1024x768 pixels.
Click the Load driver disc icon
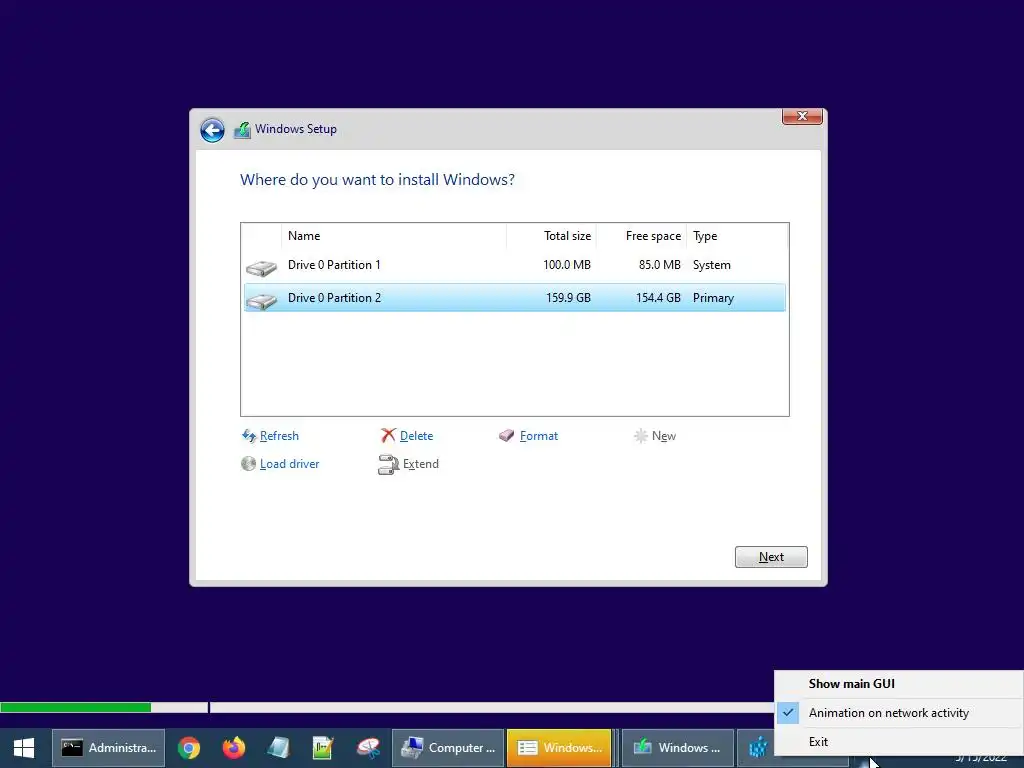(248, 464)
